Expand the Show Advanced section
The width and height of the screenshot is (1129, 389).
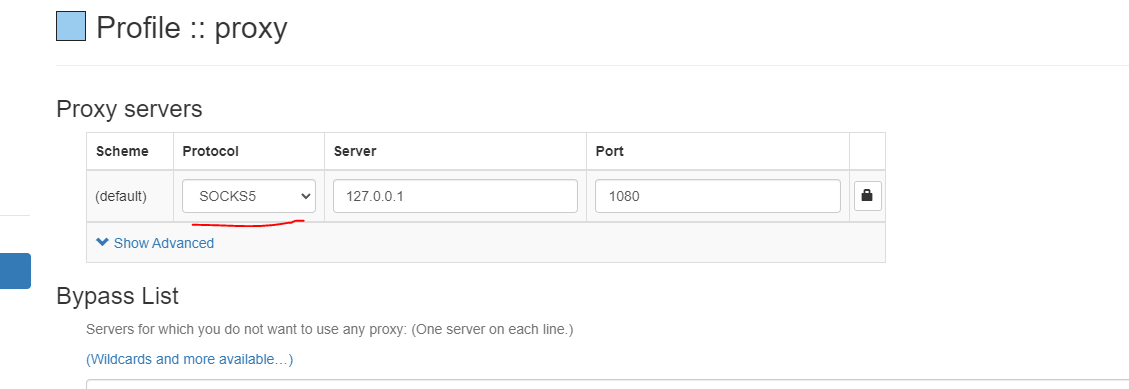(155, 243)
